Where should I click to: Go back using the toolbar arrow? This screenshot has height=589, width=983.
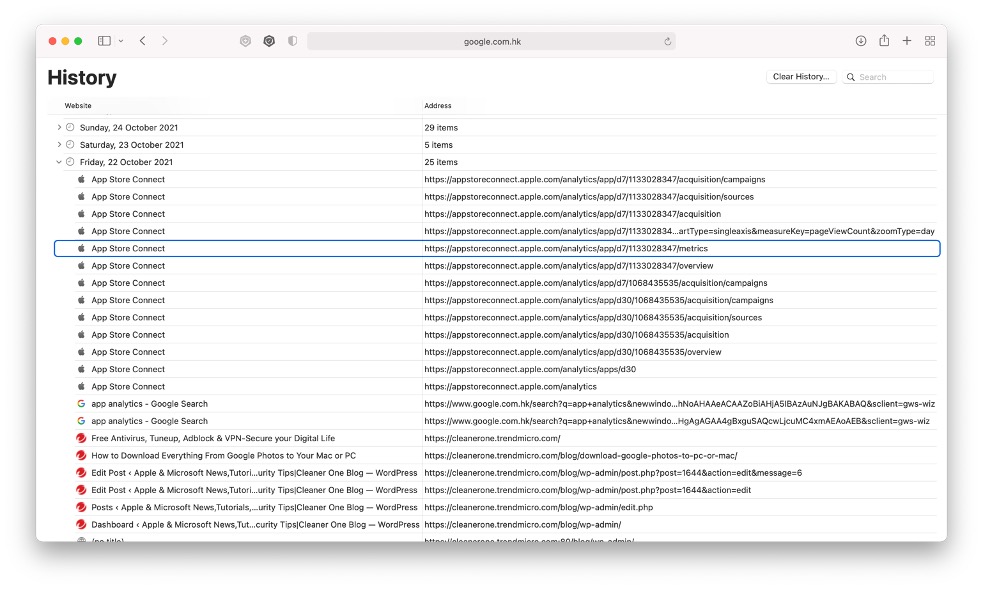tap(143, 41)
